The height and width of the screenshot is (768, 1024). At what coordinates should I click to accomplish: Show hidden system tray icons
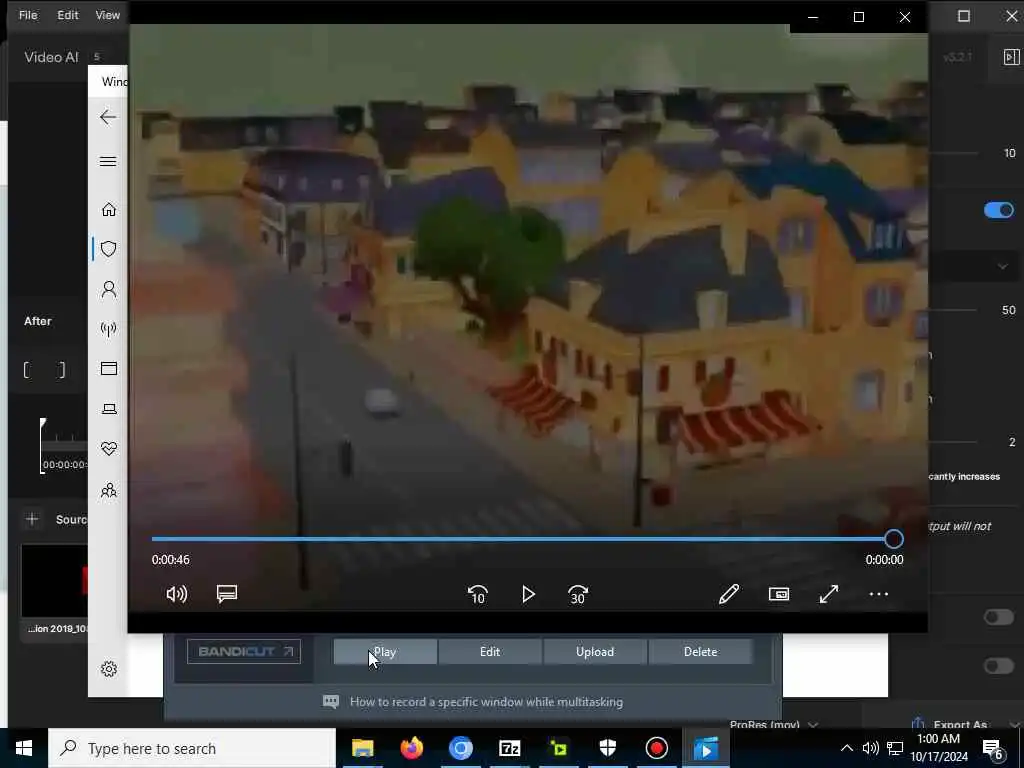(846, 748)
